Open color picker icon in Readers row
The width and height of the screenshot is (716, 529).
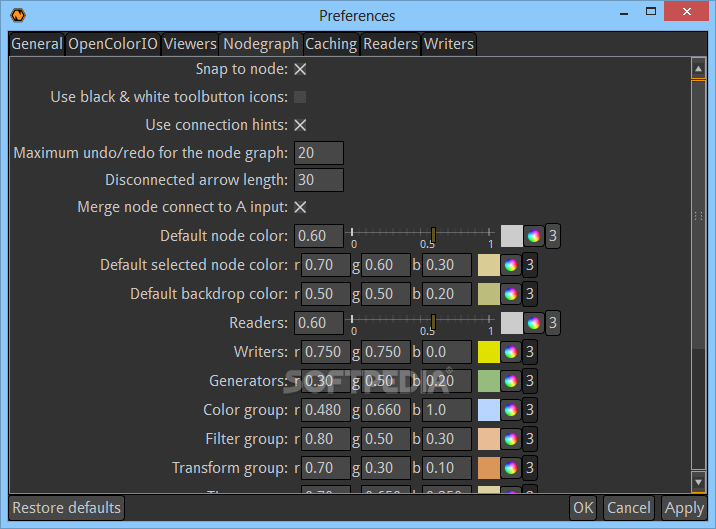point(533,323)
